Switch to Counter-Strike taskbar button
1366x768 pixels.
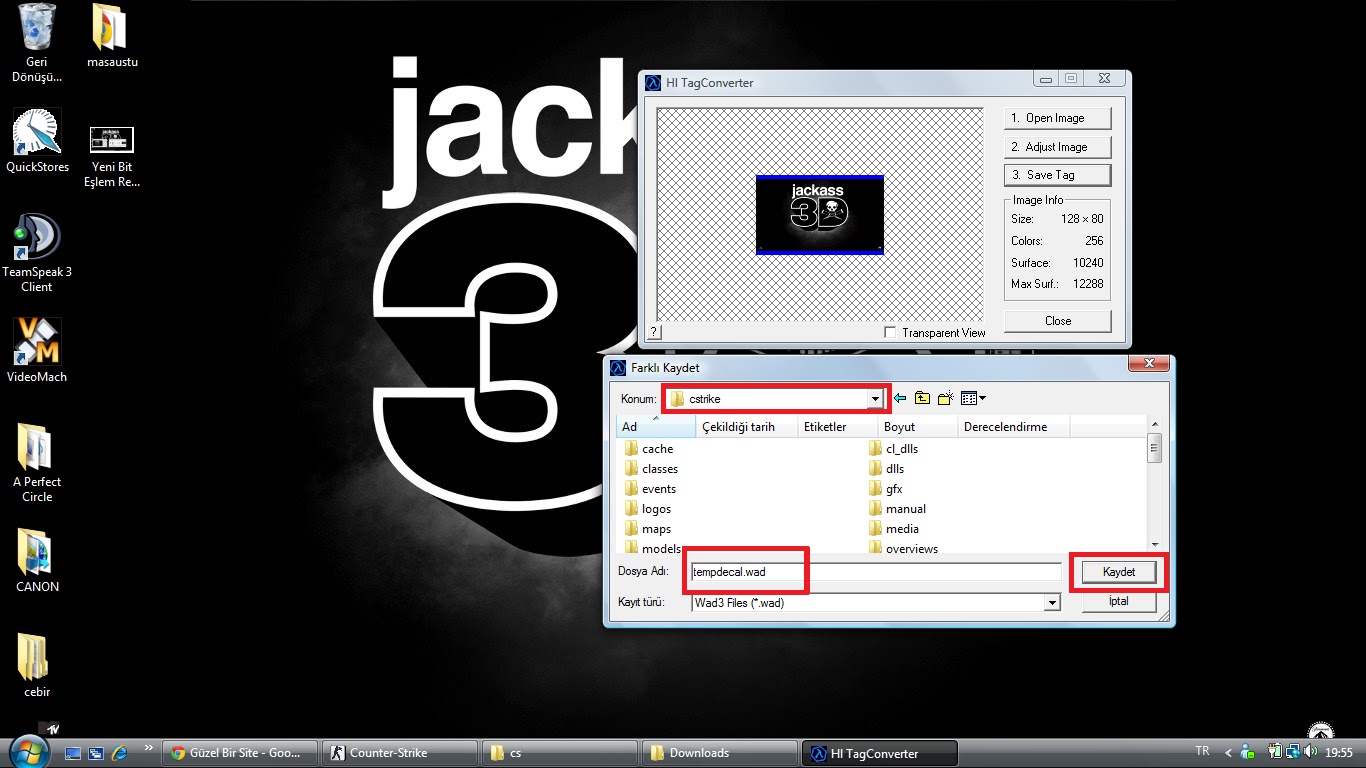point(400,753)
